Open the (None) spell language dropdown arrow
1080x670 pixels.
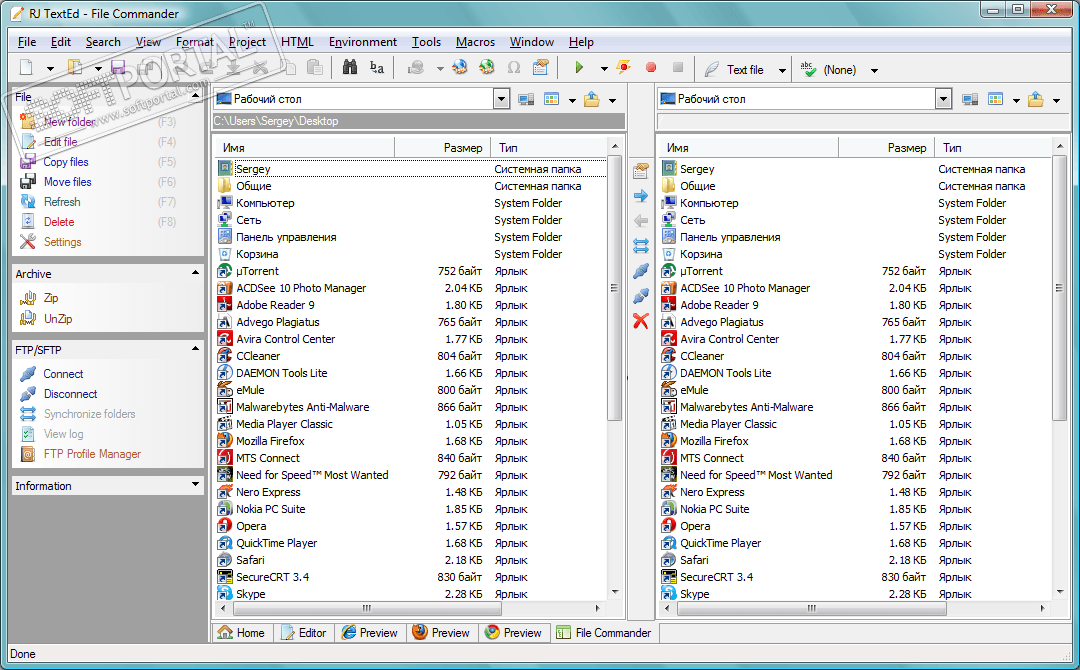[874, 70]
